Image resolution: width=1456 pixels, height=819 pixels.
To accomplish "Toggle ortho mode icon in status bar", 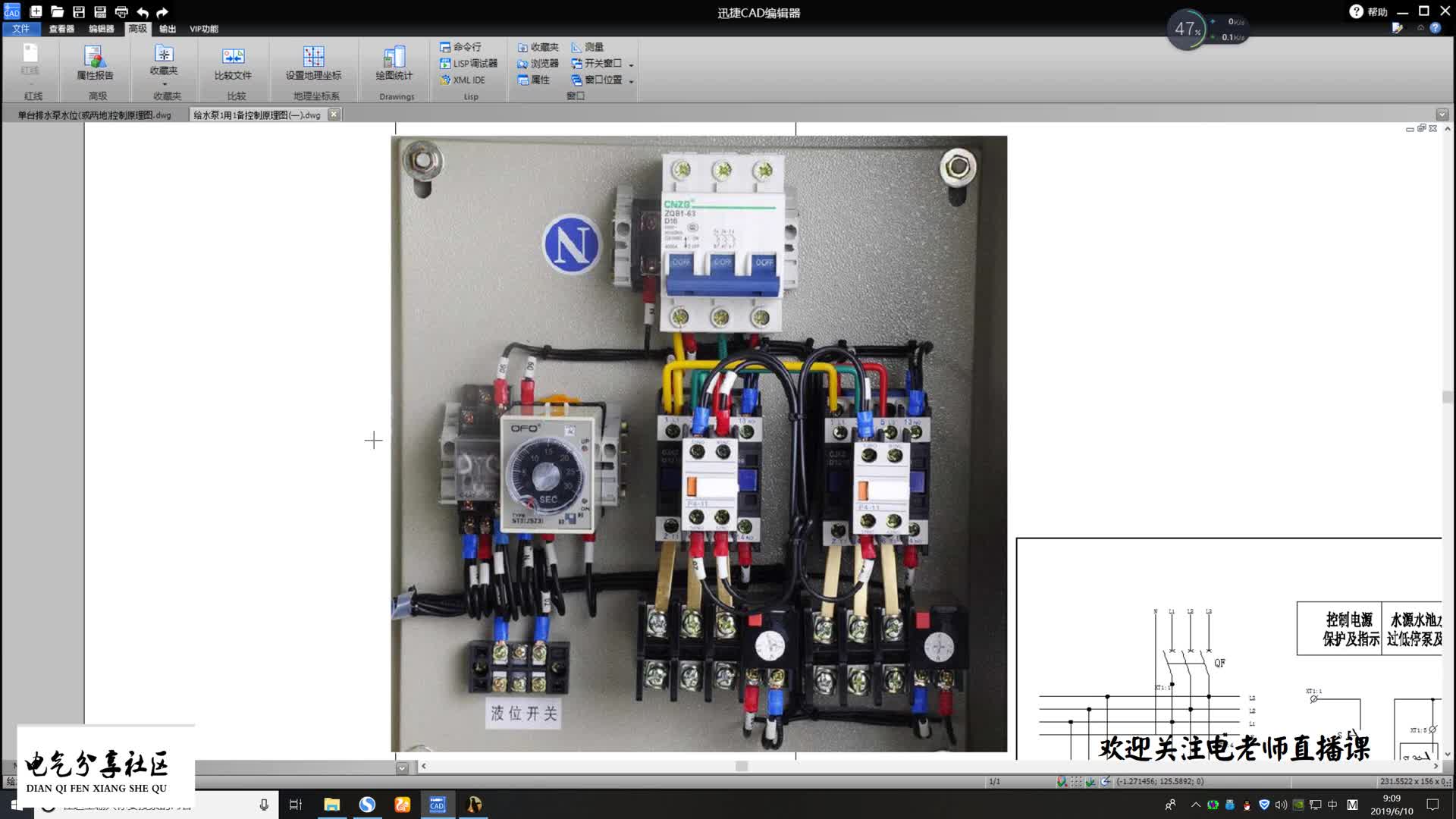I will pos(1090,781).
